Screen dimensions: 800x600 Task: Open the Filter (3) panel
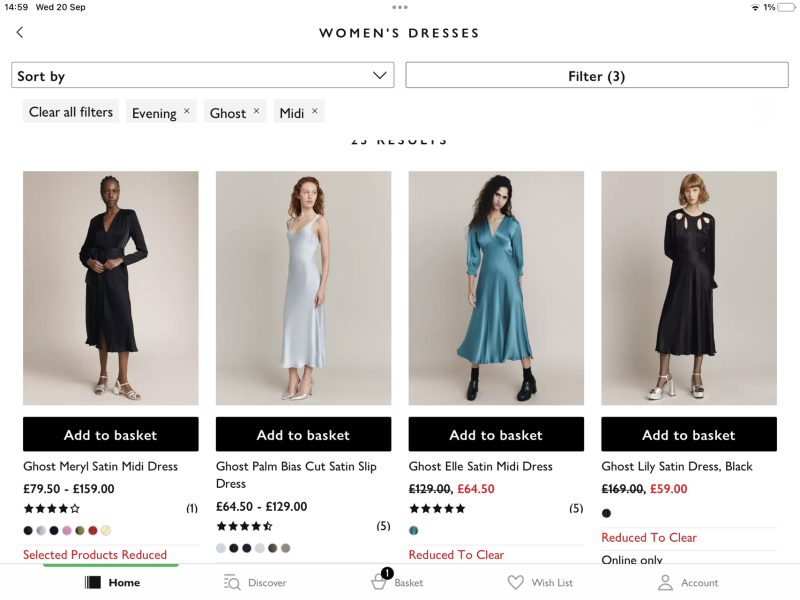coord(597,75)
